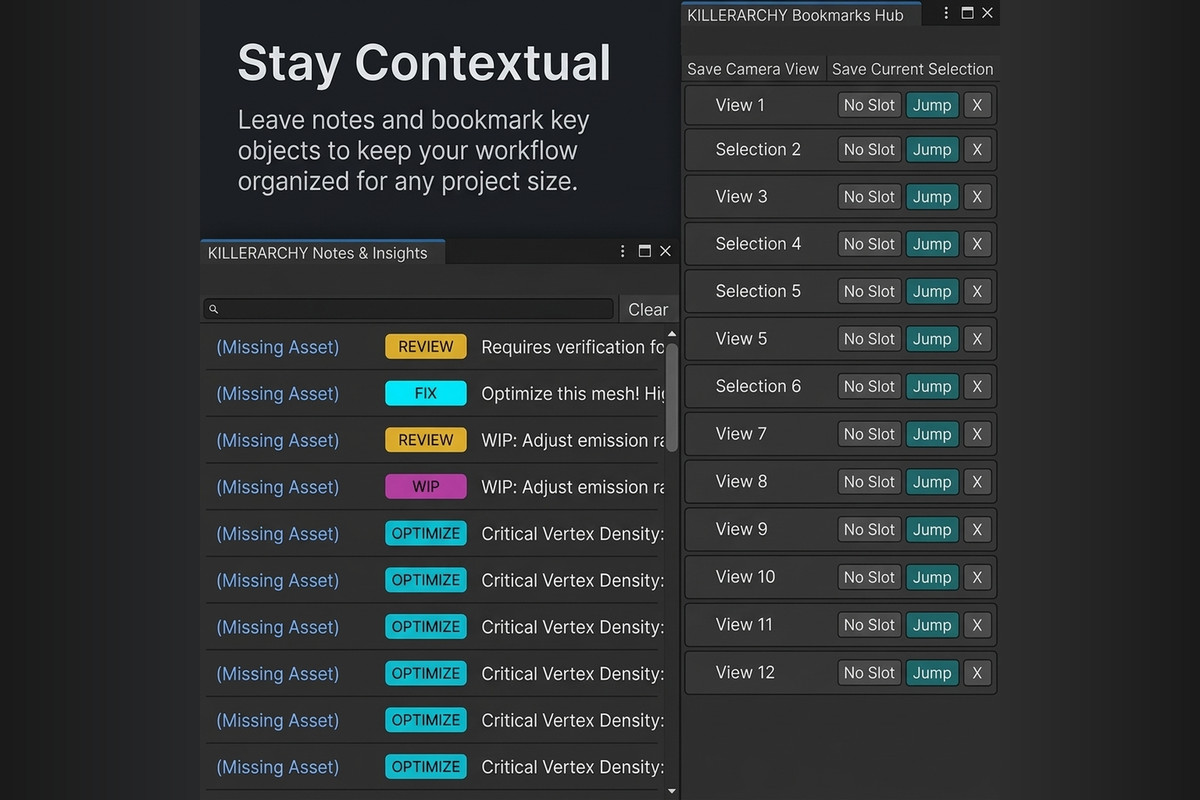The width and height of the screenshot is (1200, 800).
Task: Open the No Slot dropdown for View 5
Action: tap(869, 339)
